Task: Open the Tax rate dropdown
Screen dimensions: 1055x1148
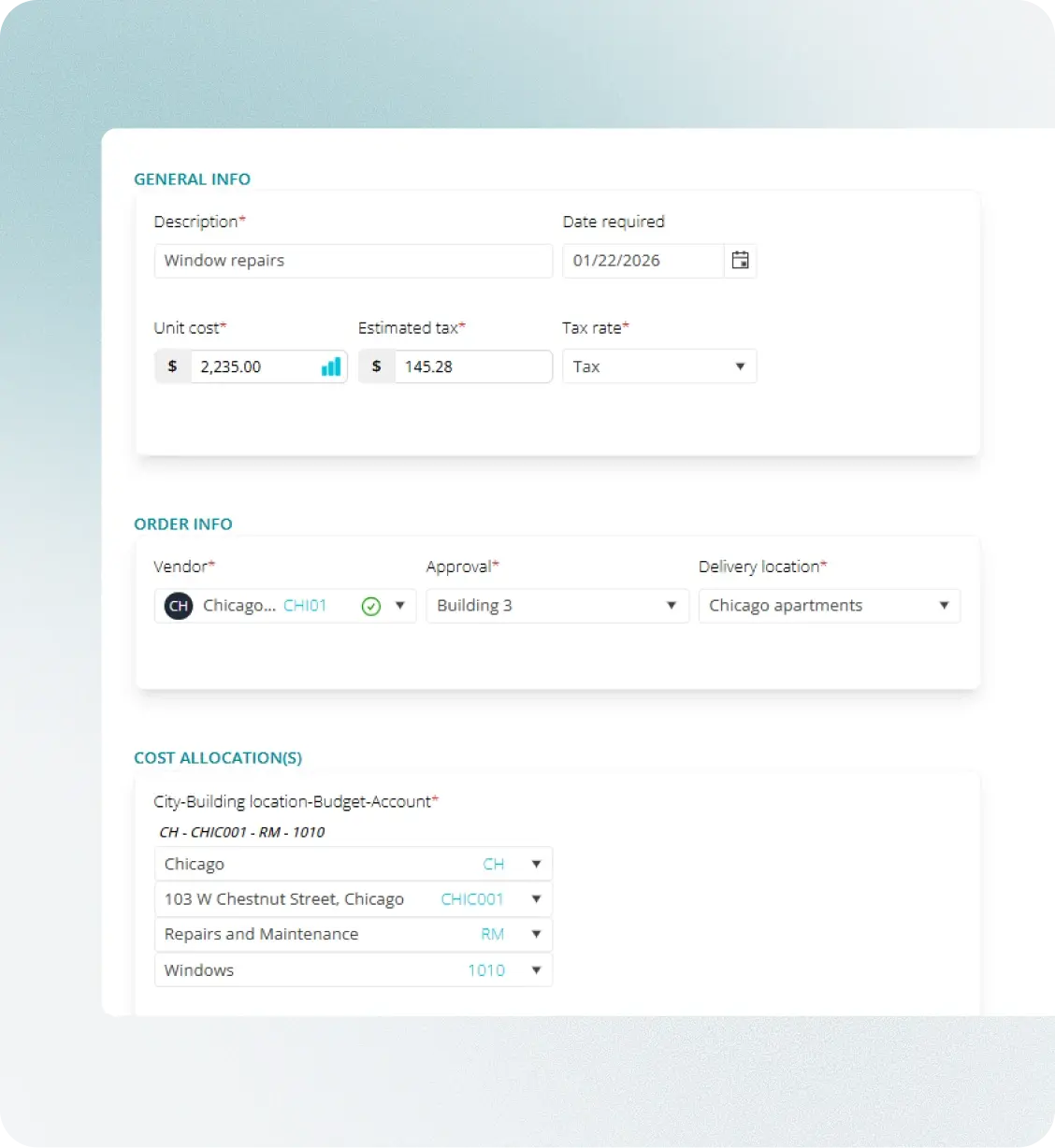Action: tap(659, 366)
